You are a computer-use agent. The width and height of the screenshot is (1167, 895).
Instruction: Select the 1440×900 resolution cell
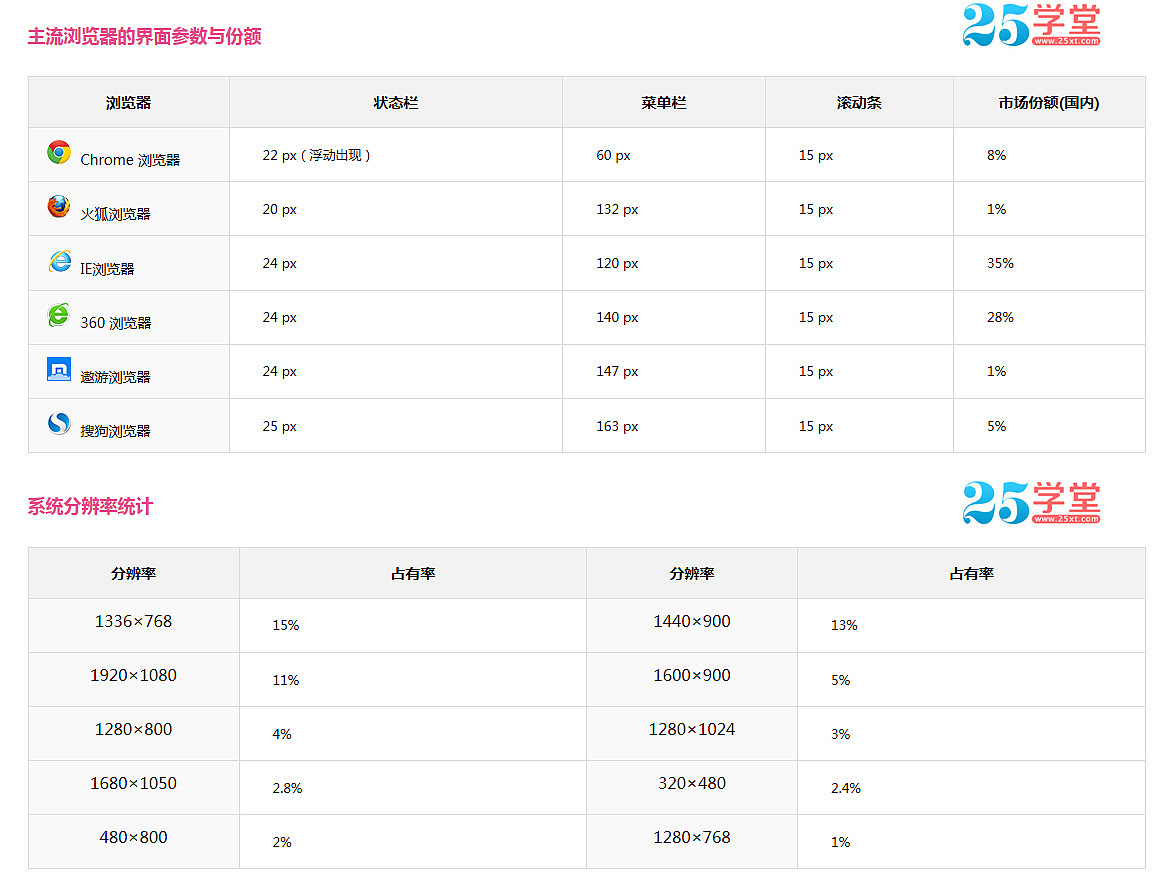point(692,622)
